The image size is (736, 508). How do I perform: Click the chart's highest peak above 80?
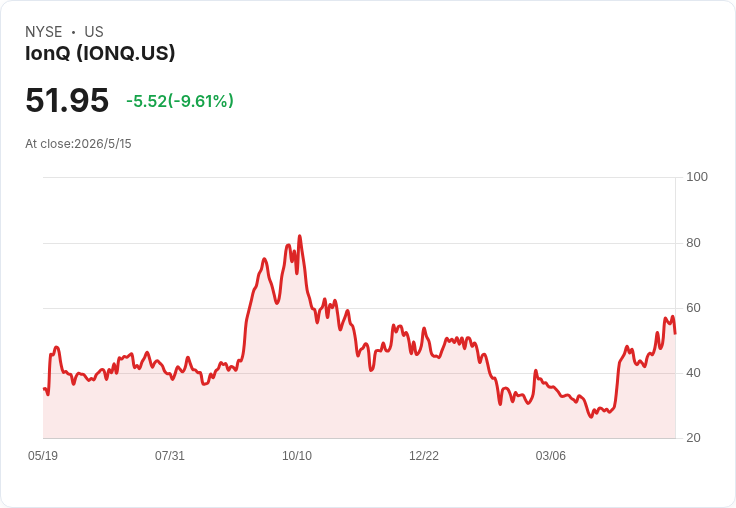click(299, 236)
